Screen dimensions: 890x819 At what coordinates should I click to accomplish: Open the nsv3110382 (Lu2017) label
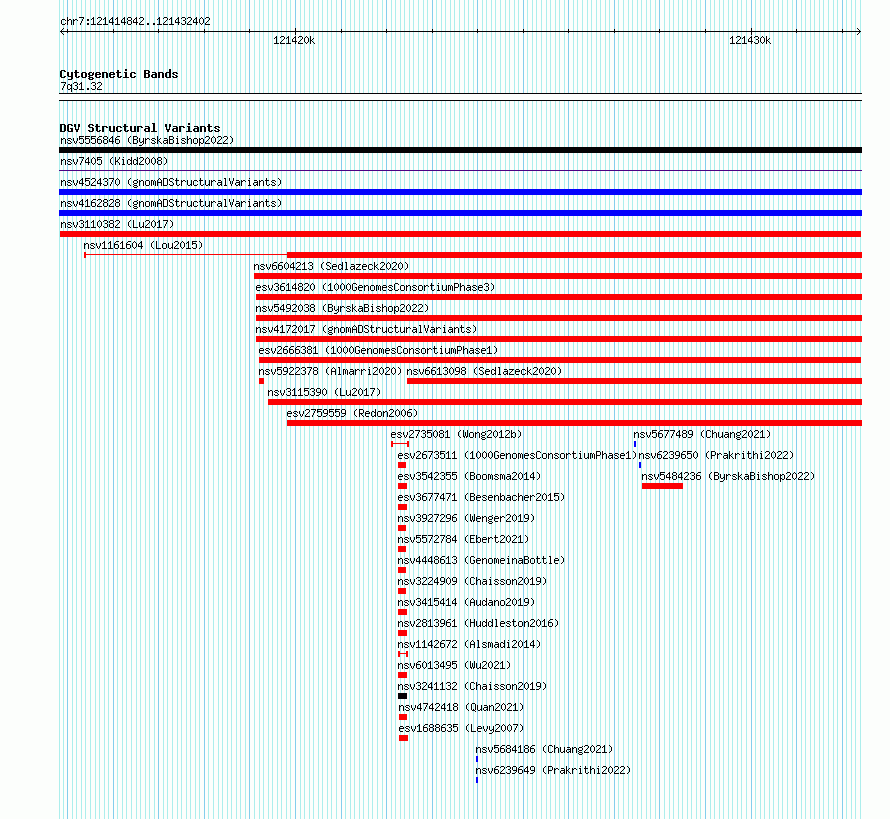tap(117, 224)
